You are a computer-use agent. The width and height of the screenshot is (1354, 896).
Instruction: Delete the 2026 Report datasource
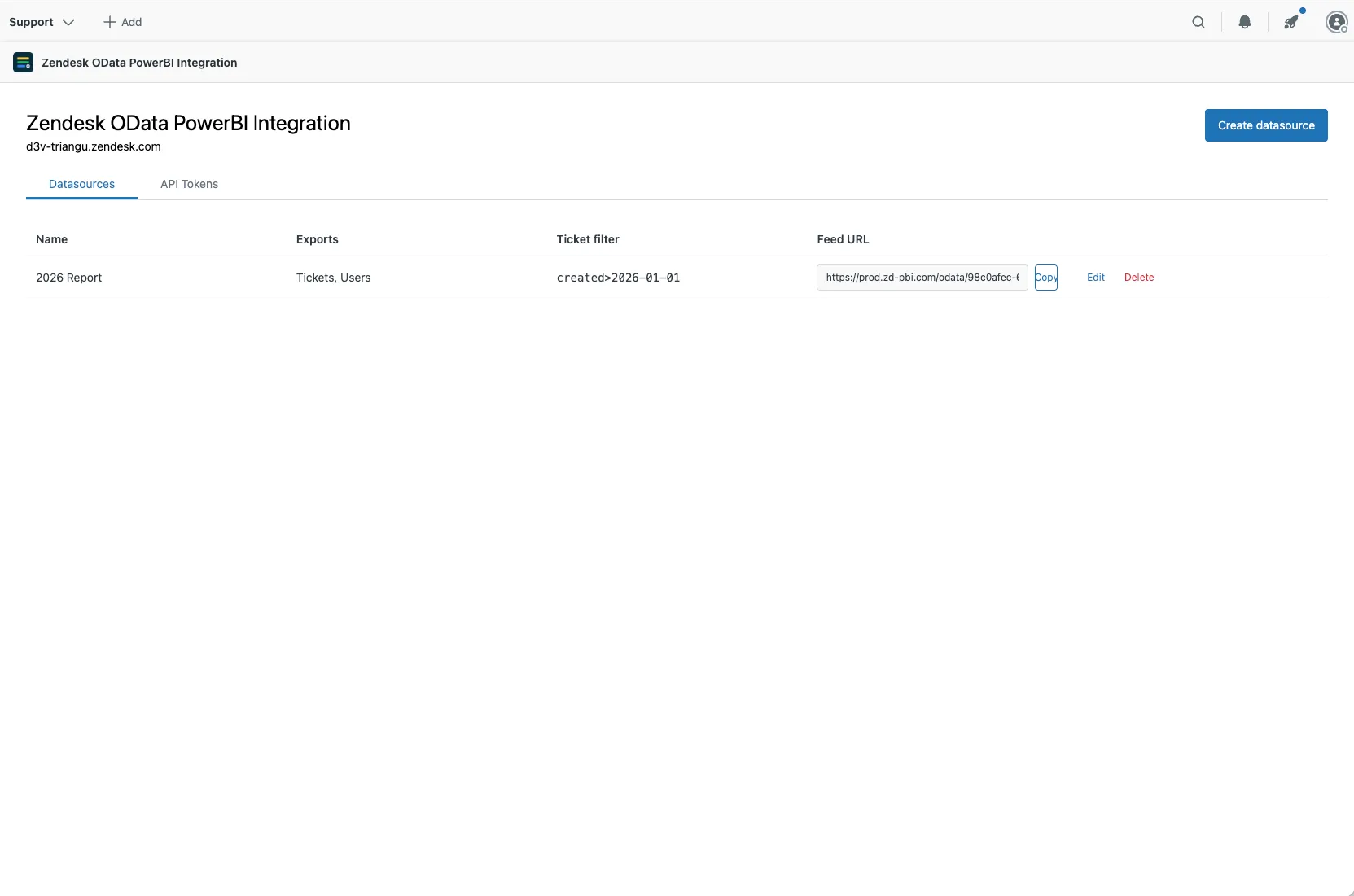tap(1139, 278)
